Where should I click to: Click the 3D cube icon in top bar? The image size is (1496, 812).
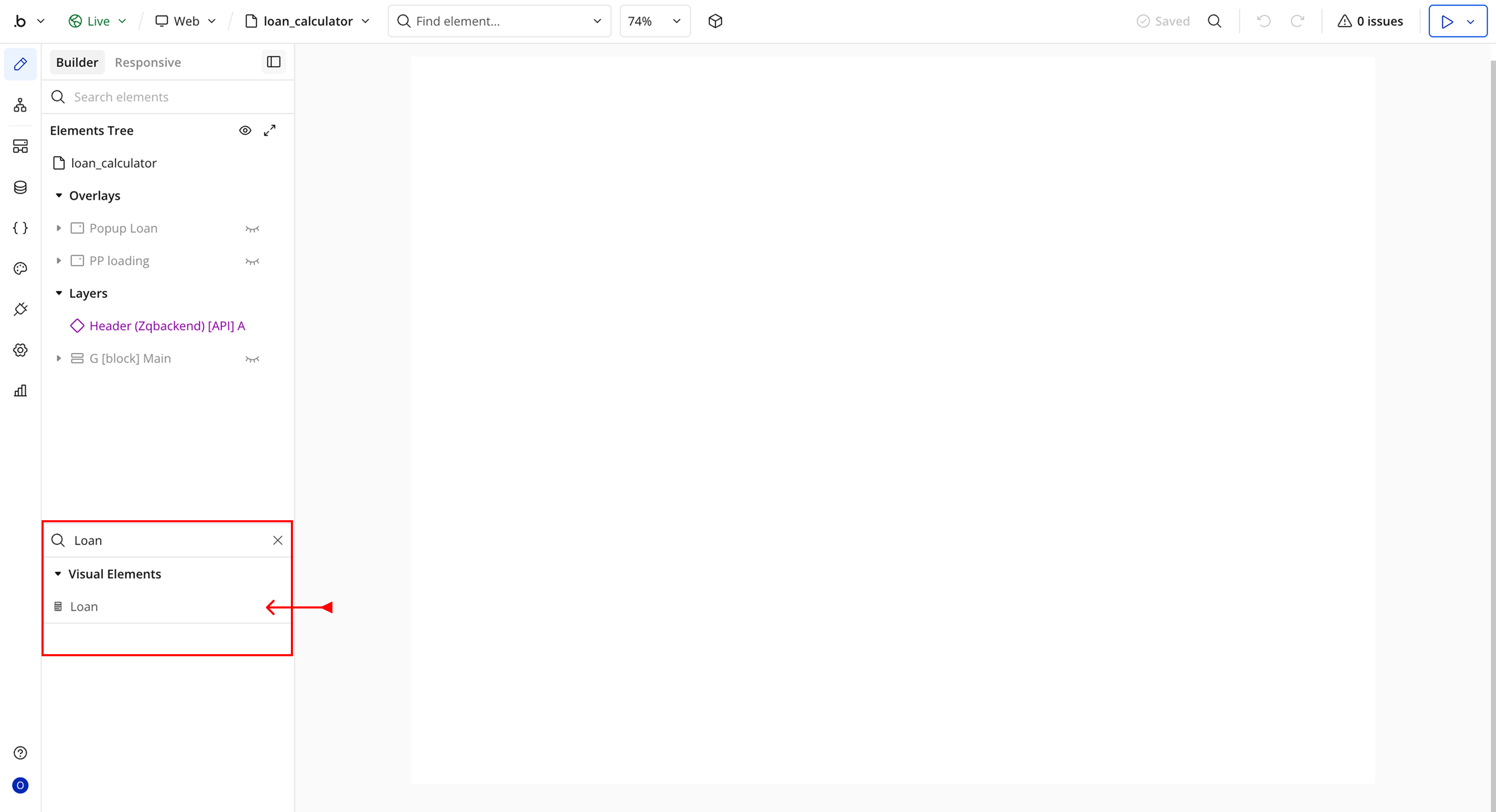715,21
